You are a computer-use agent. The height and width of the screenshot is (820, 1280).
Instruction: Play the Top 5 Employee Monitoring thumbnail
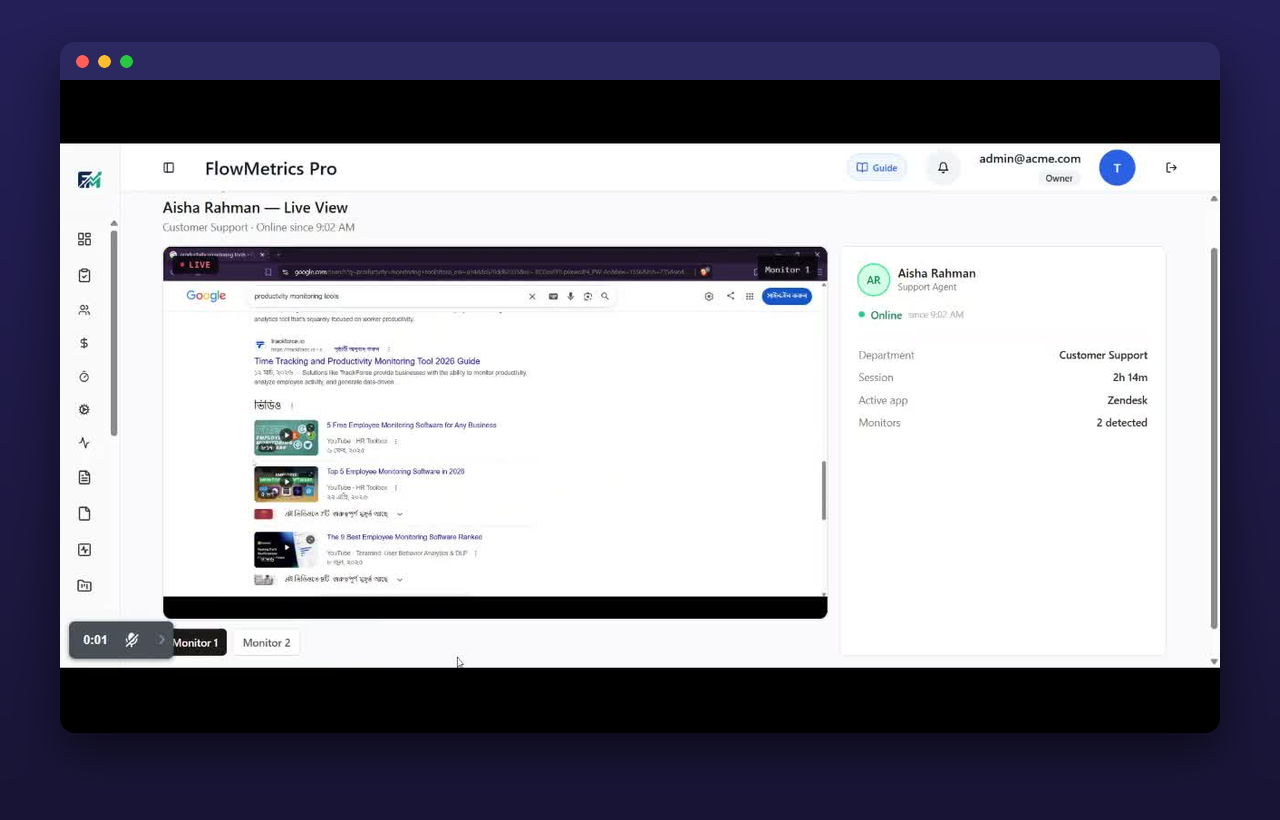coord(286,484)
